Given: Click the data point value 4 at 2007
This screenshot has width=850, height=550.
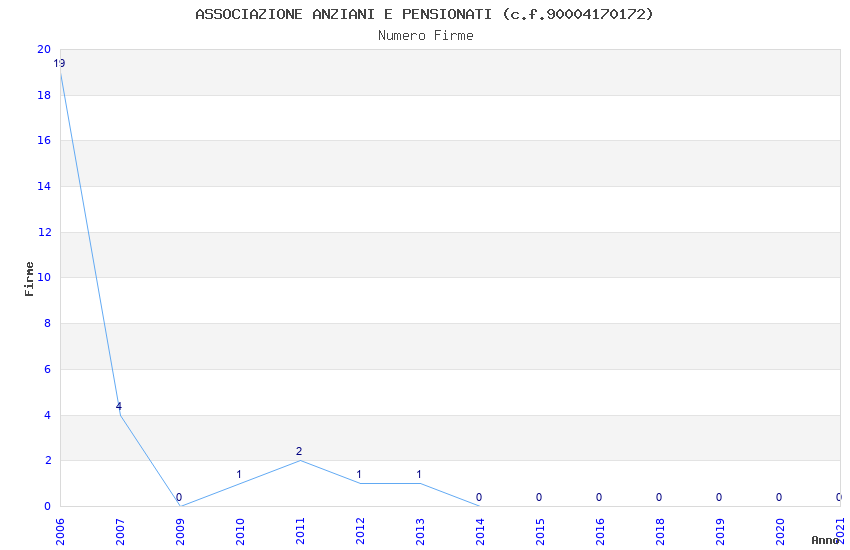Looking at the screenshot, I should click(119, 406).
